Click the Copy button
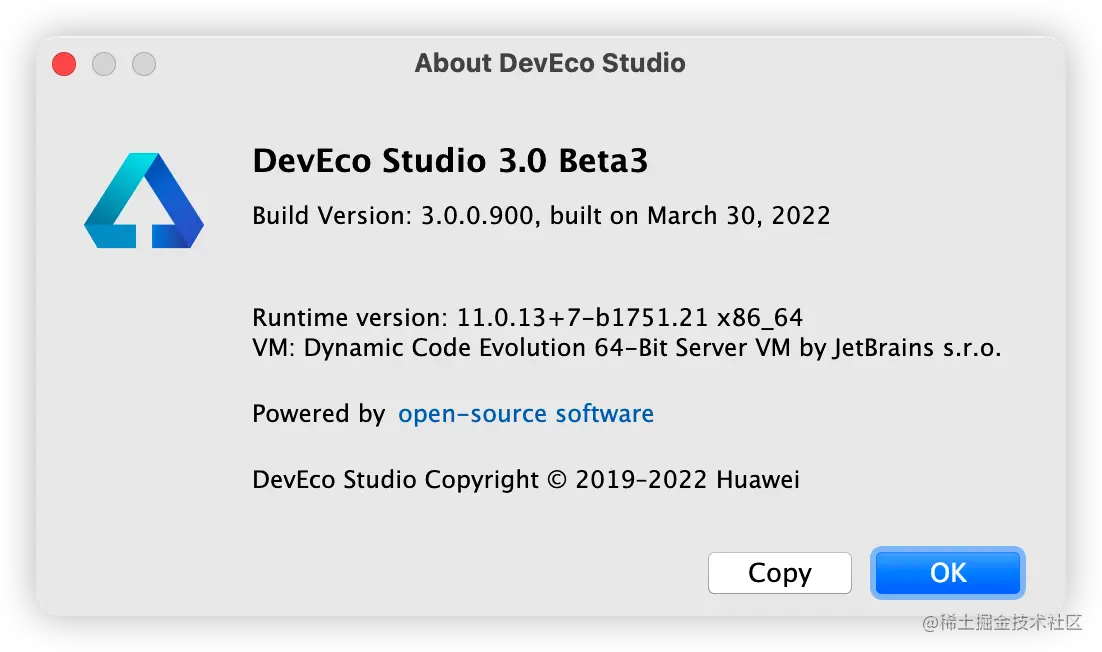Viewport: 1102px width, 652px height. click(x=779, y=572)
